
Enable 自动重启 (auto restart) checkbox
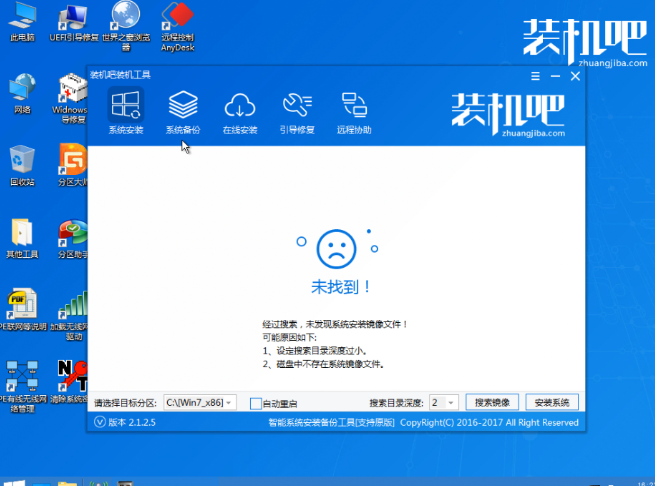256,403
